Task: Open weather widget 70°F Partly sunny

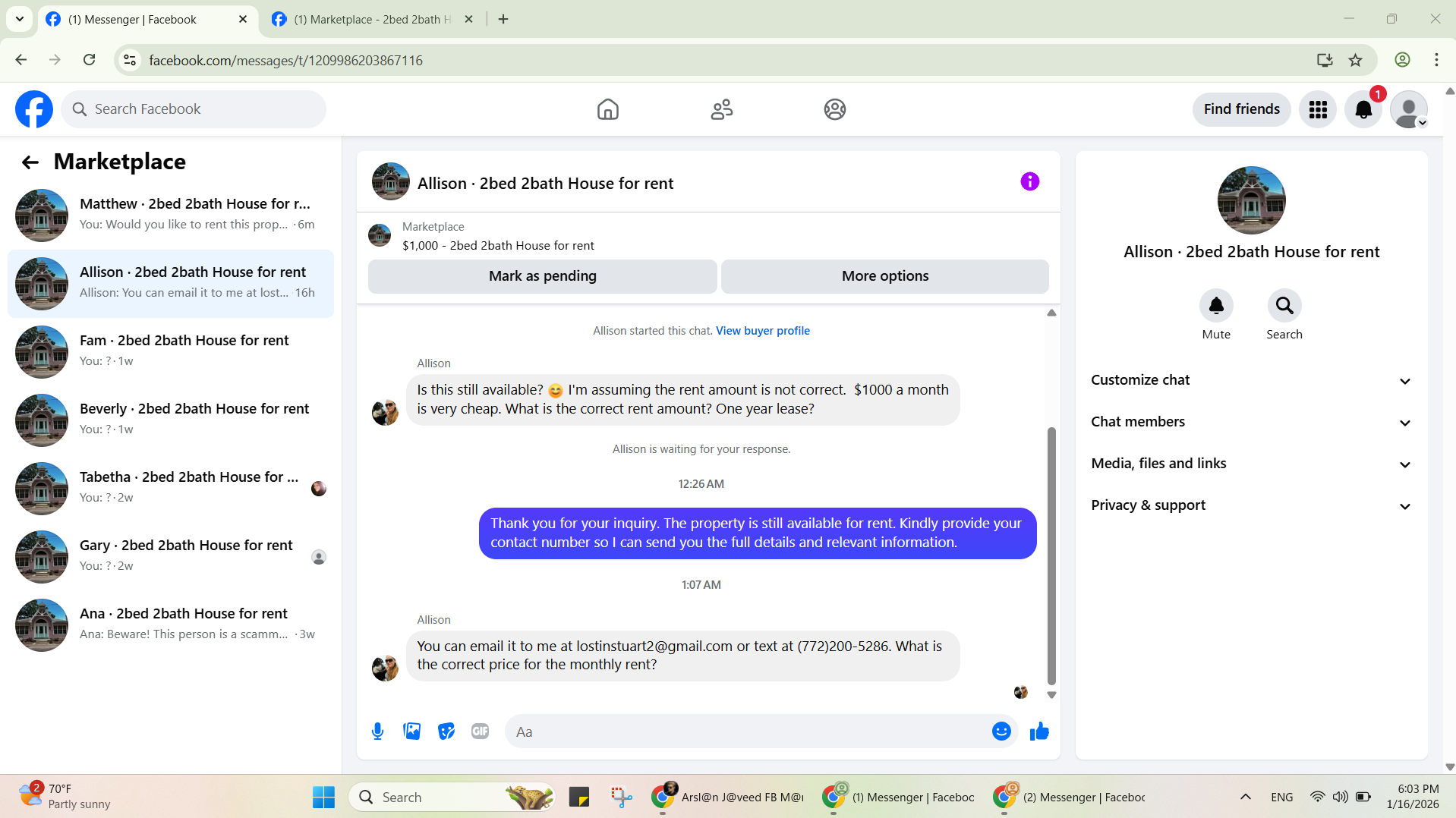Action: tap(65, 797)
